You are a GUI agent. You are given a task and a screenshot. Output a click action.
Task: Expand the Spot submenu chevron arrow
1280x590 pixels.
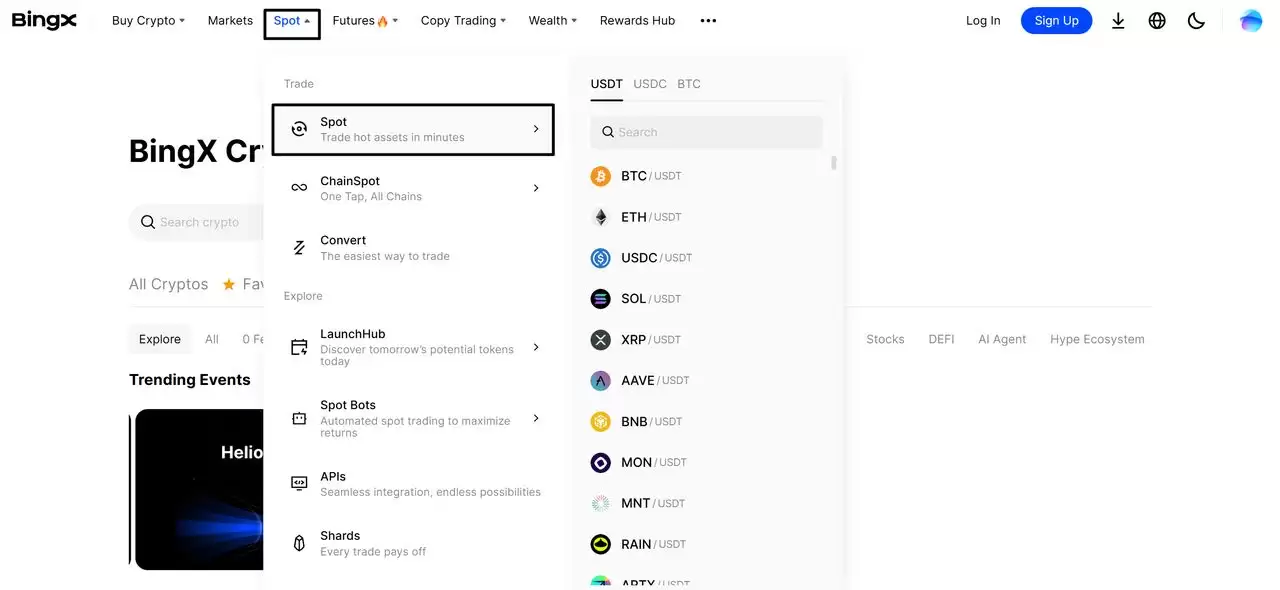coord(536,129)
